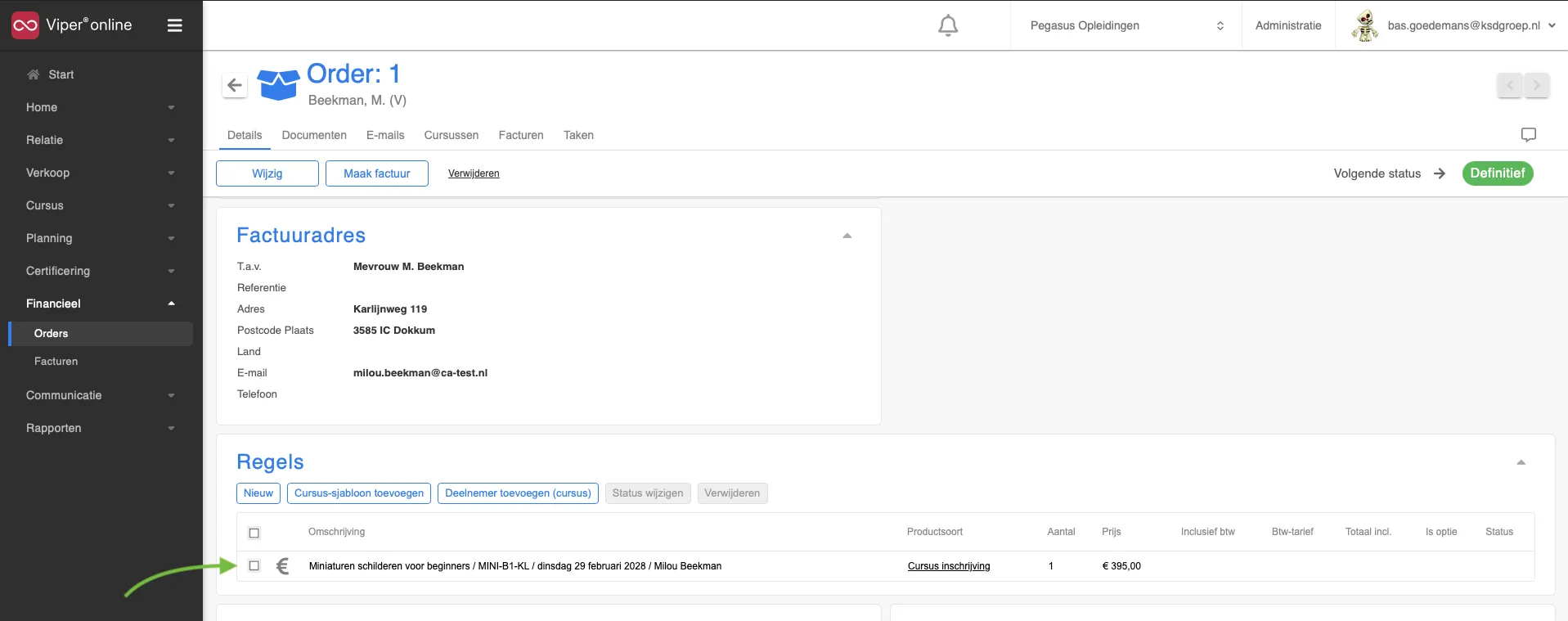Switch to the E-mails tab

[x=385, y=135]
